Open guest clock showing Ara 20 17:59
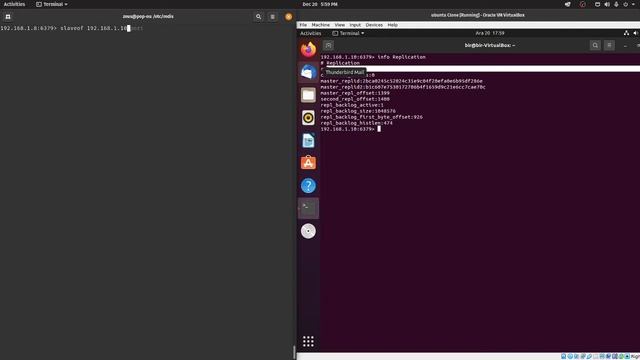 (490, 33)
